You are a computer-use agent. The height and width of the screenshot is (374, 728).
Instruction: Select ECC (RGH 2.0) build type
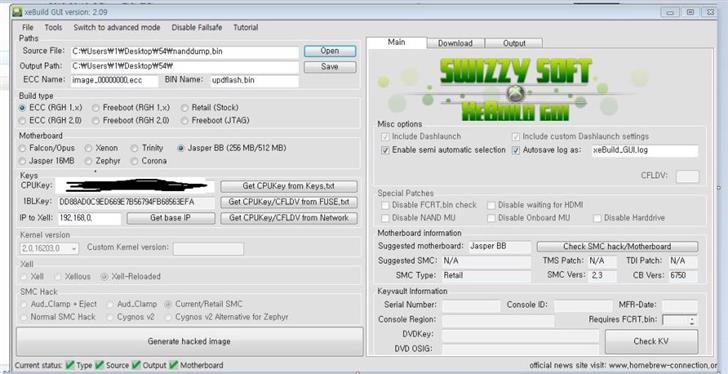point(50,121)
